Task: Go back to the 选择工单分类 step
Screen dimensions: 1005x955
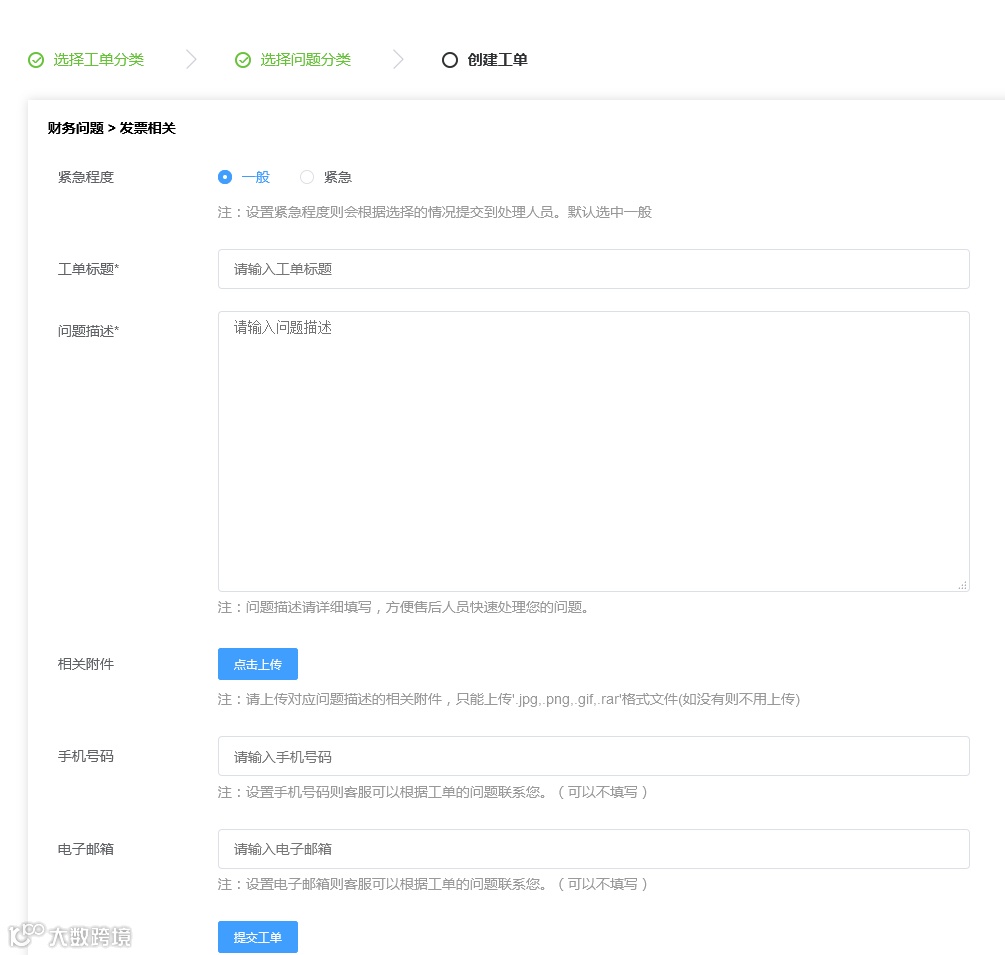Action: [x=98, y=60]
